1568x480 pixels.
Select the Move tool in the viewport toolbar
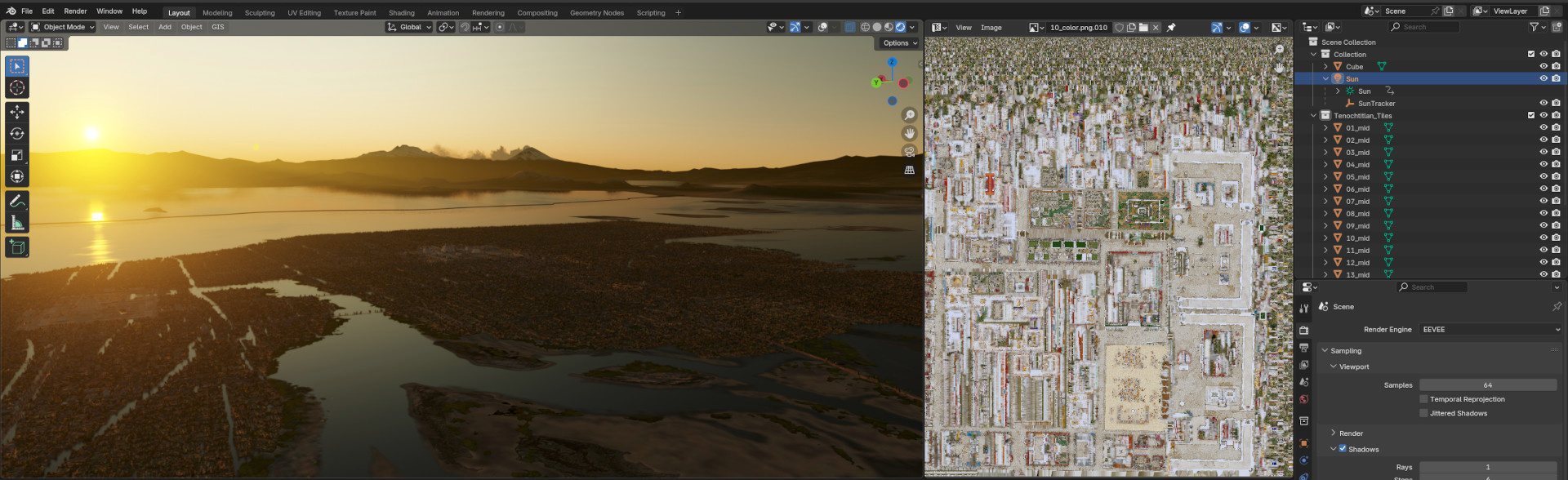pos(17,112)
